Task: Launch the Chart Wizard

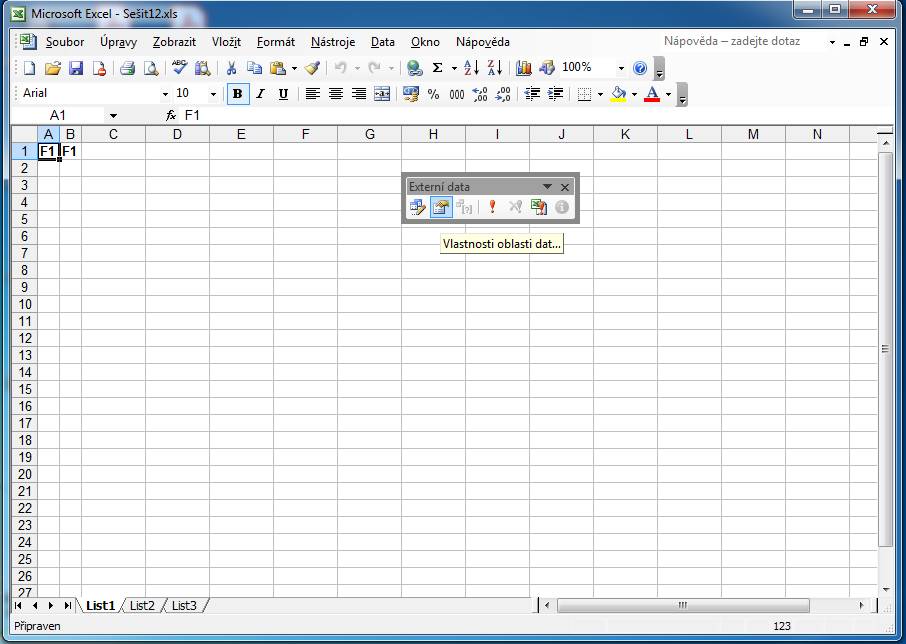Action: click(x=523, y=68)
